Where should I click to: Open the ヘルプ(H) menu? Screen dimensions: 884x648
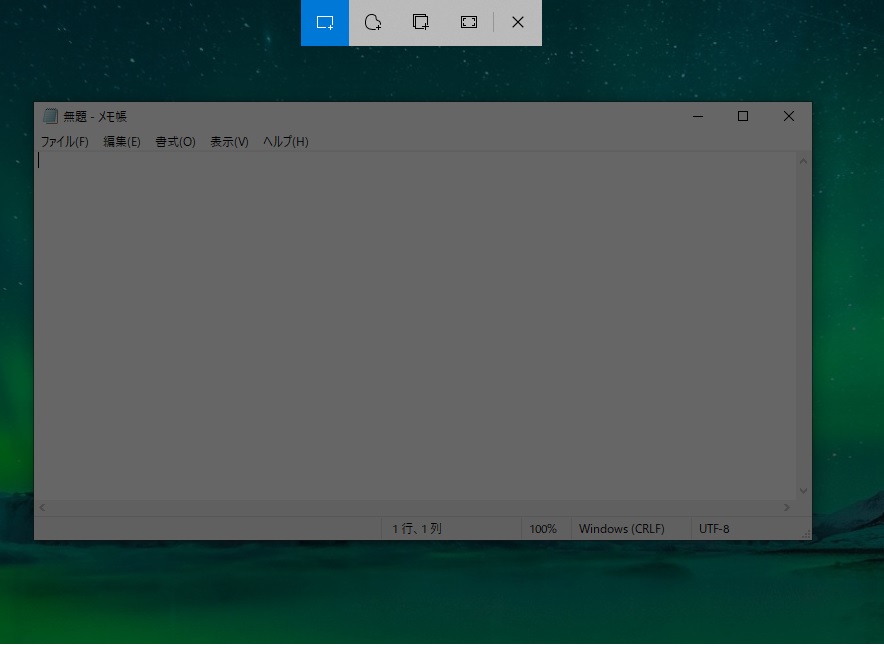point(286,142)
